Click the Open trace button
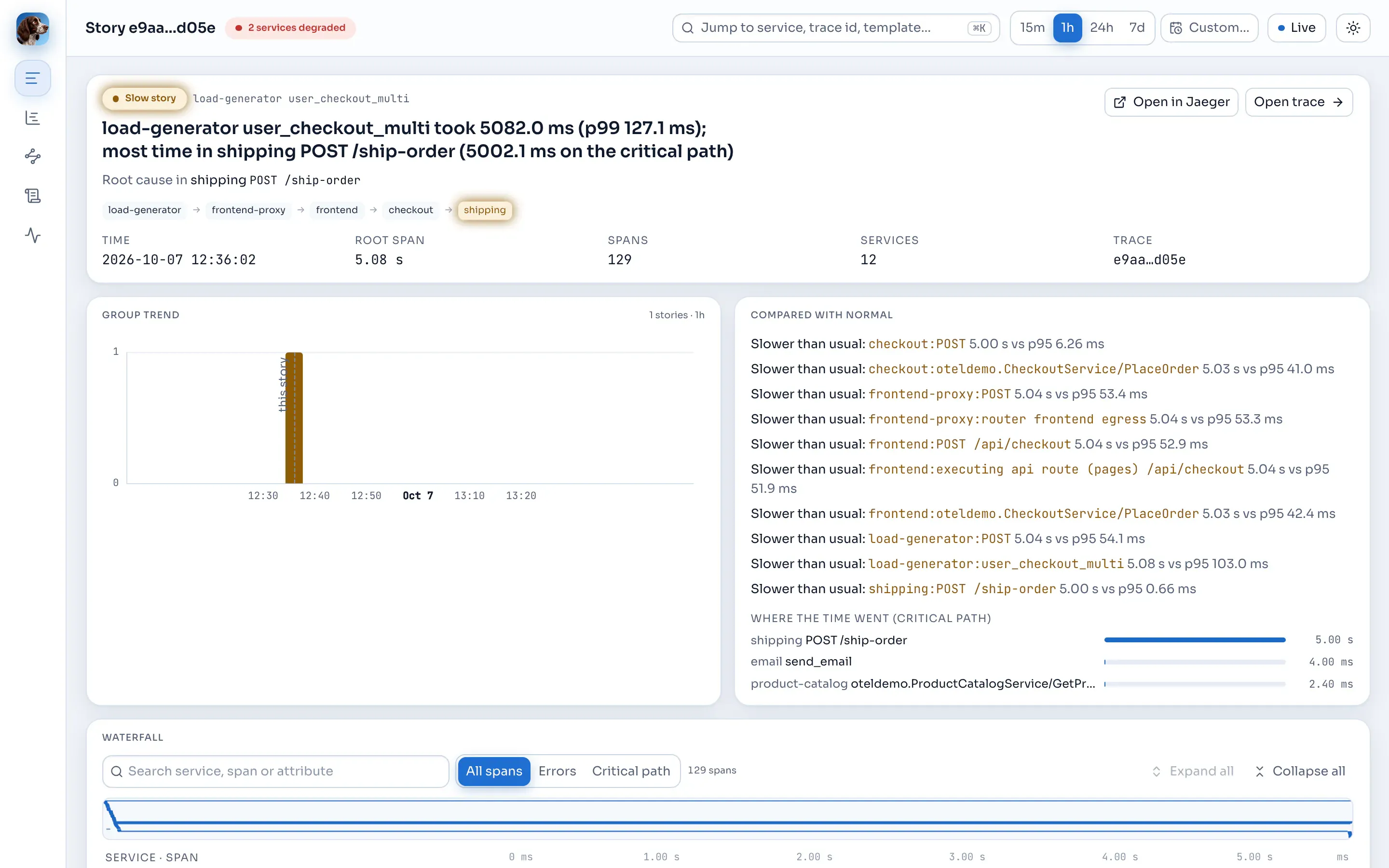This screenshot has height=868, width=1389. [x=1299, y=102]
